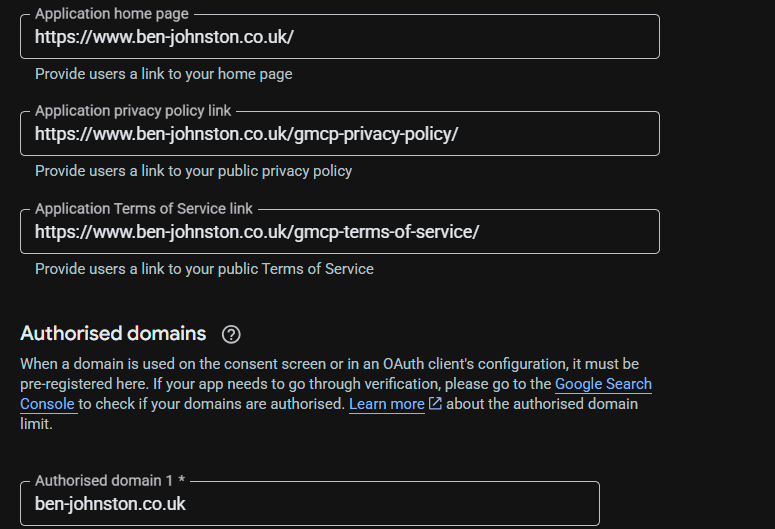The height and width of the screenshot is (529, 775).
Task: Click the external link icon after Learn more
Action: (x=435, y=403)
